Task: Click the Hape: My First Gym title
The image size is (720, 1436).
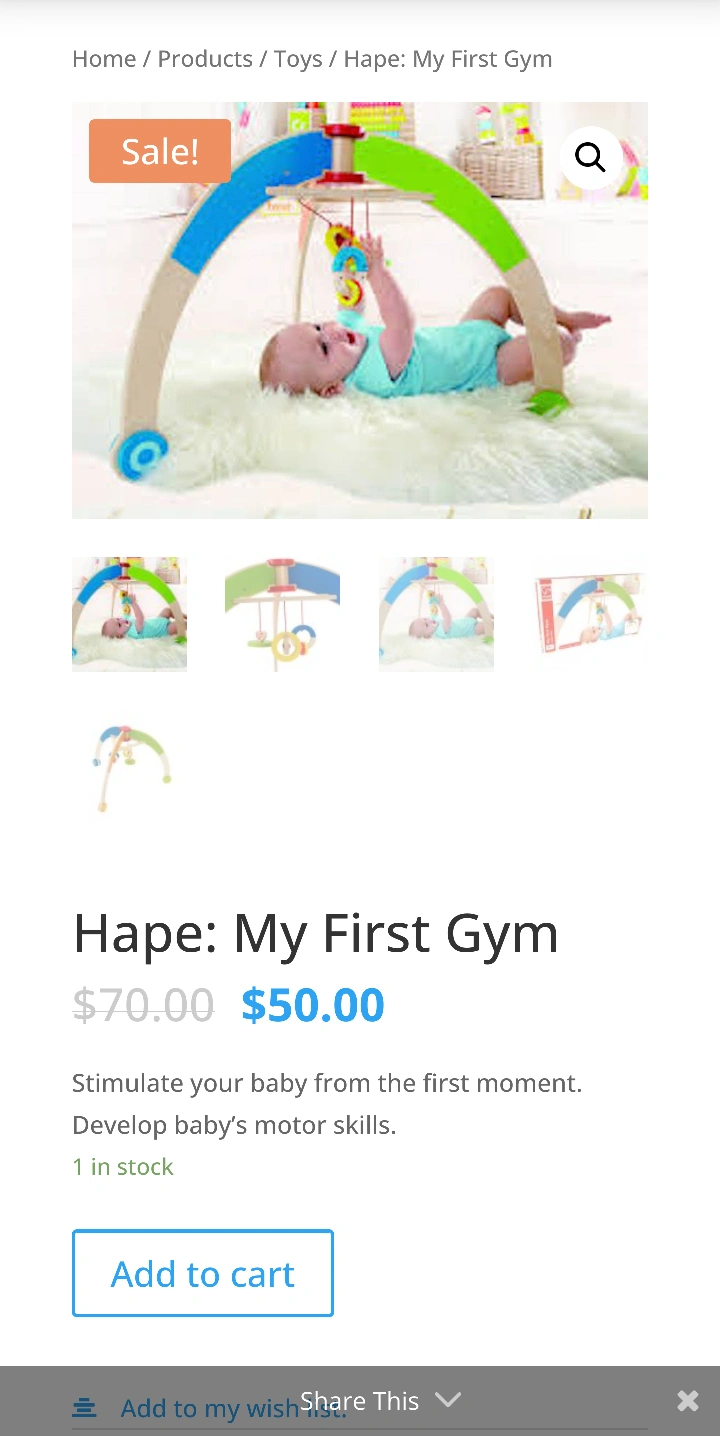Action: click(315, 933)
